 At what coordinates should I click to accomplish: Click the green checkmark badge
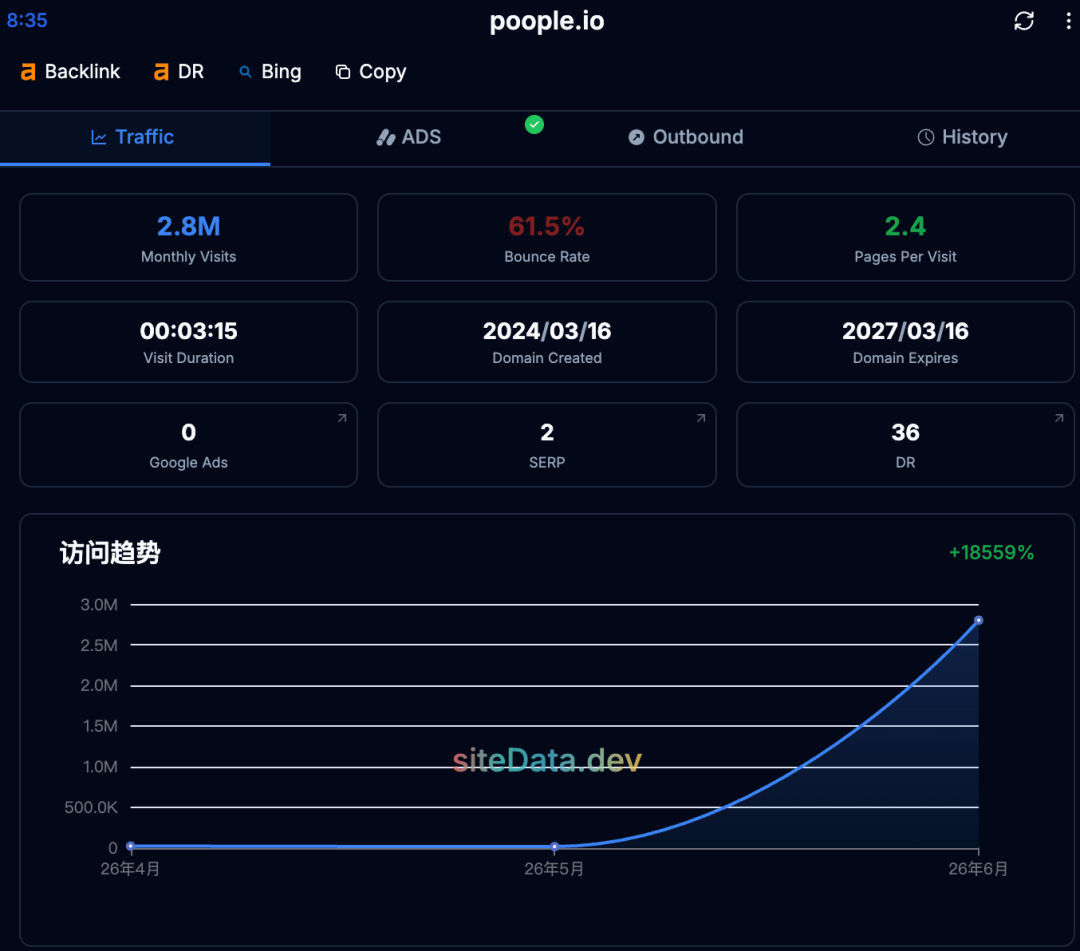pos(534,125)
